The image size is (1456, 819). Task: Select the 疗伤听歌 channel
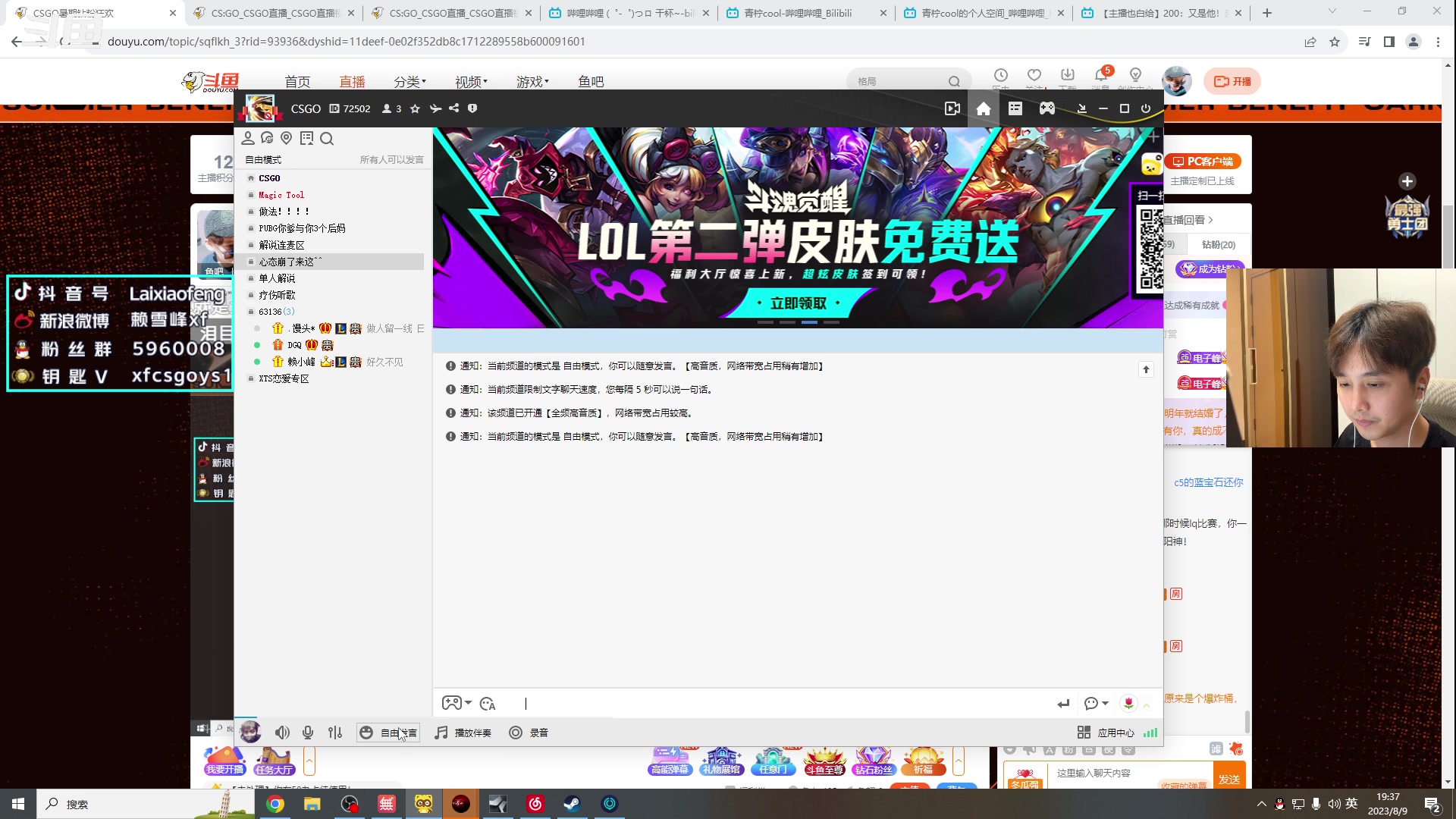[277, 295]
